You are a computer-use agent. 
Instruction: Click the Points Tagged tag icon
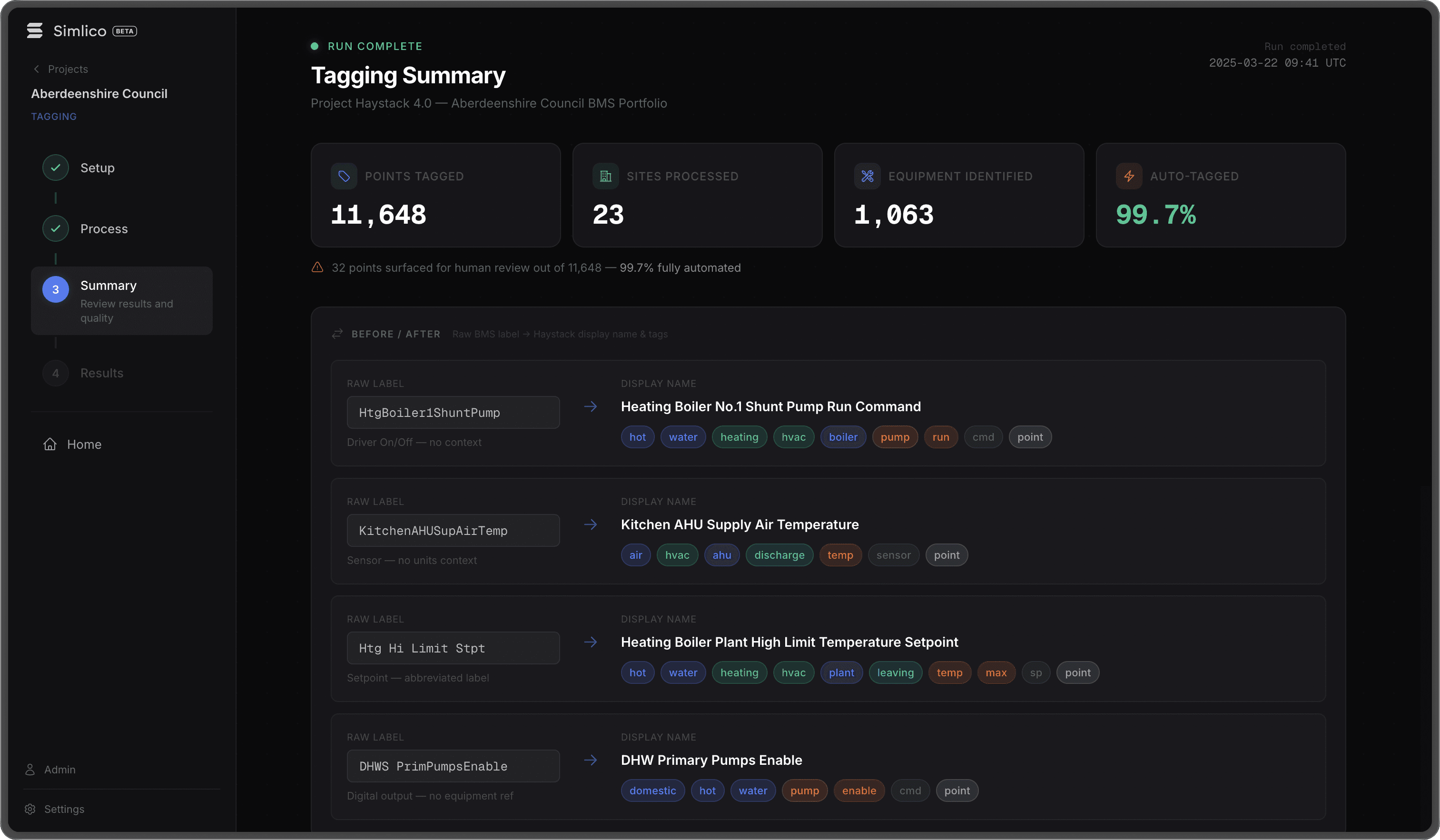(x=344, y=176)
